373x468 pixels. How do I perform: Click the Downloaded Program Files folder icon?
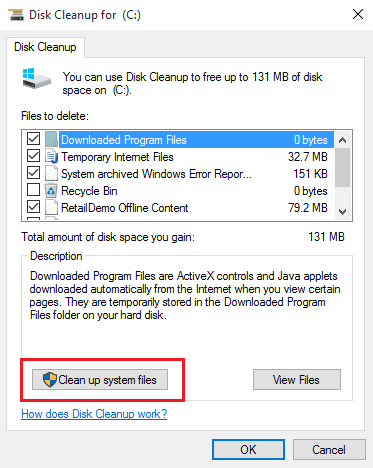coord(51,139)
